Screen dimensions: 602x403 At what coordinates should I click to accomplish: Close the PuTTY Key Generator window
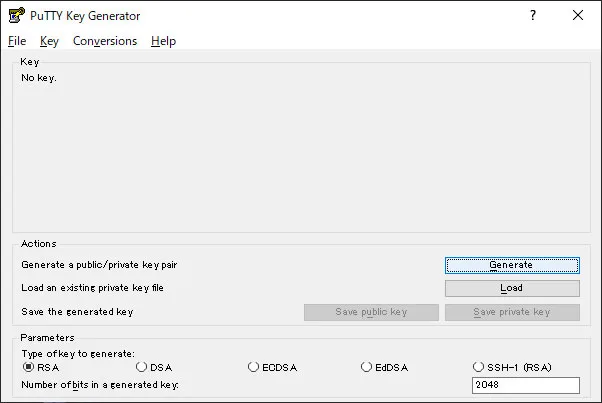(578, 15)
